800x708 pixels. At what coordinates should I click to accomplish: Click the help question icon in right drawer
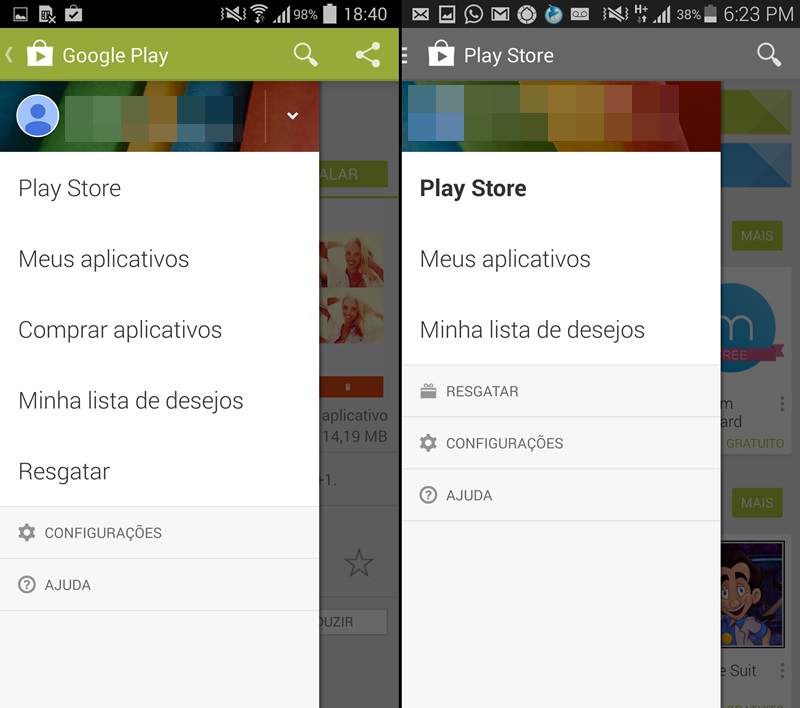tap(428, 495)
